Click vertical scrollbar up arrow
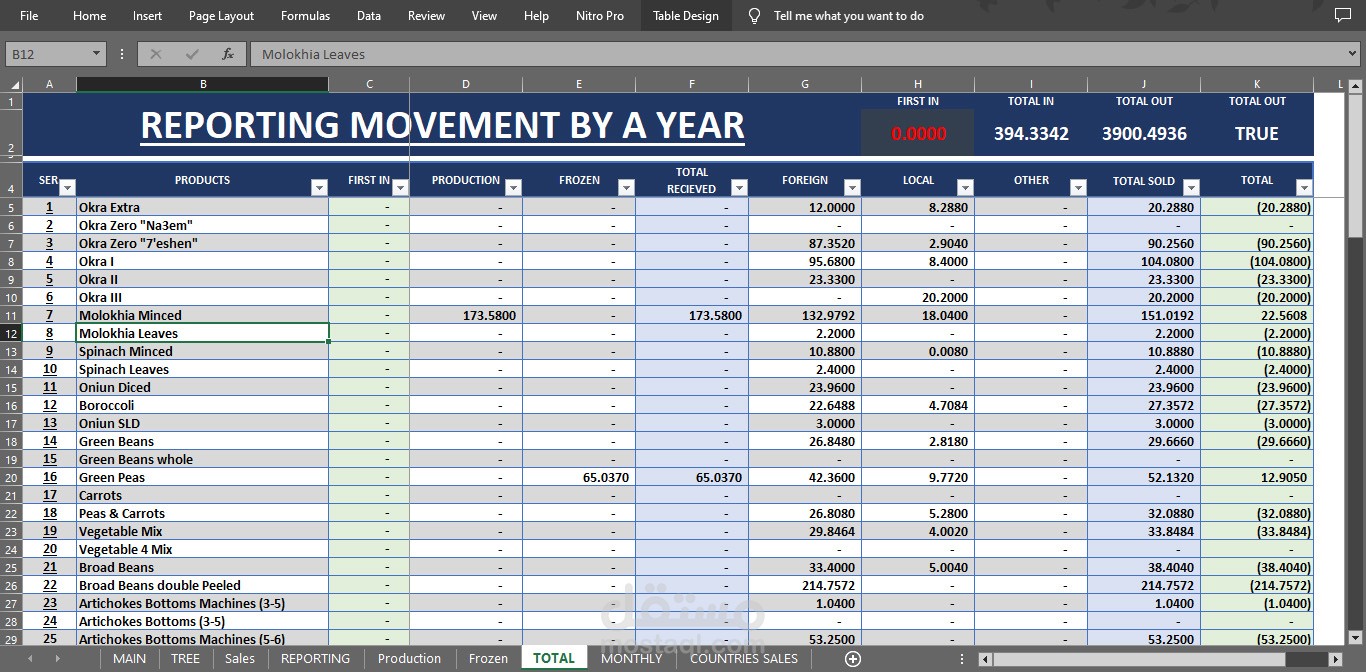Viewport: 1366px width, 672px height. click(1355, 85)
